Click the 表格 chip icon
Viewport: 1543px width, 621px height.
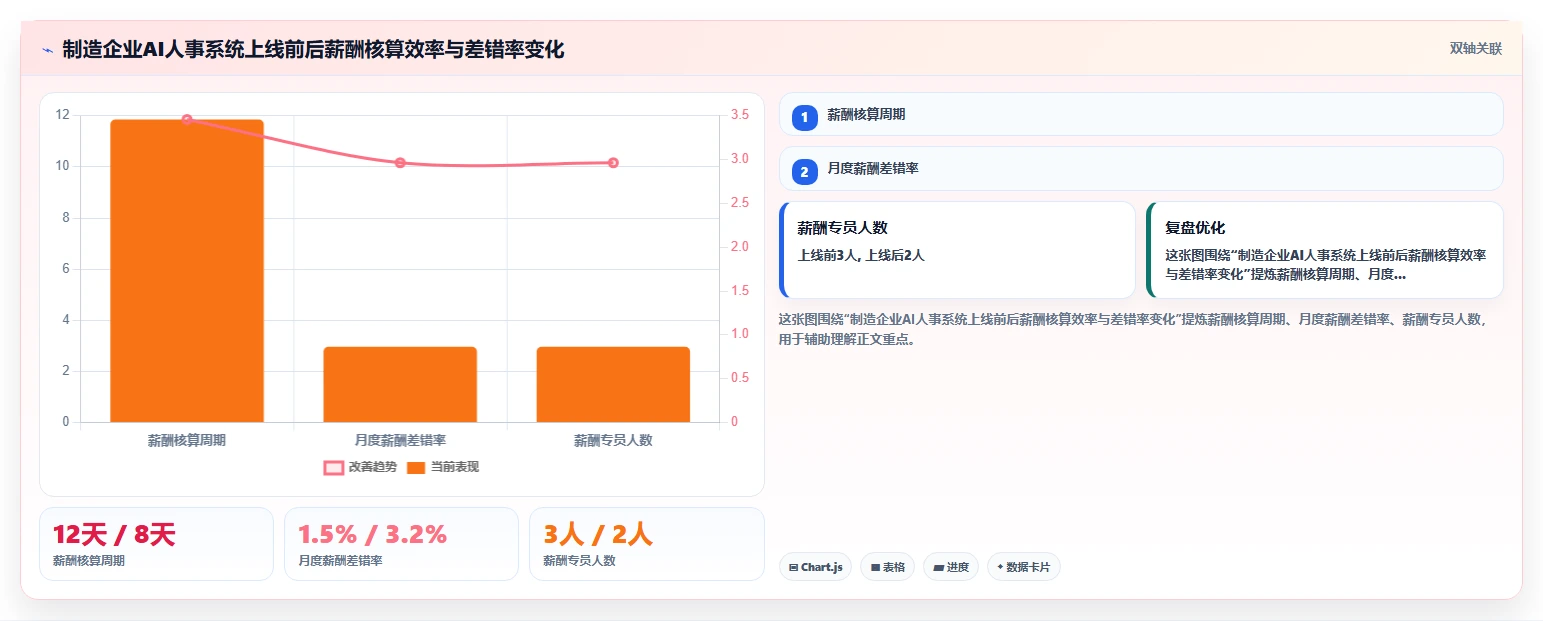(x=875, y=567)
